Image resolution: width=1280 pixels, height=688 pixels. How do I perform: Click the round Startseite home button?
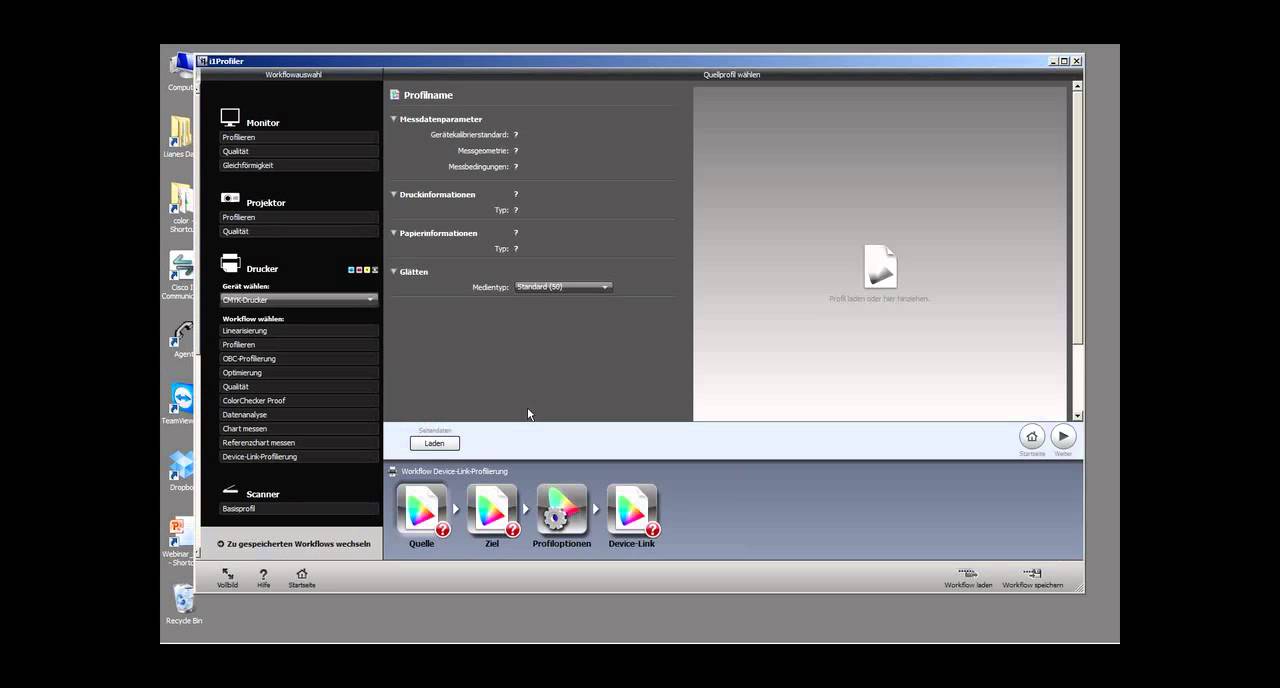pyautogui.click(x=1032, y=436)
